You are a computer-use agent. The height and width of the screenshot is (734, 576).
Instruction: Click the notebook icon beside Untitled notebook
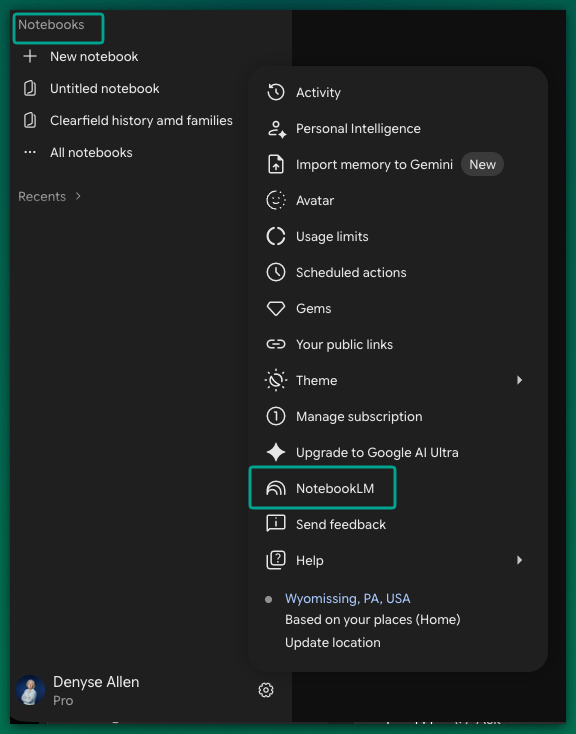(x=30, y=88)
